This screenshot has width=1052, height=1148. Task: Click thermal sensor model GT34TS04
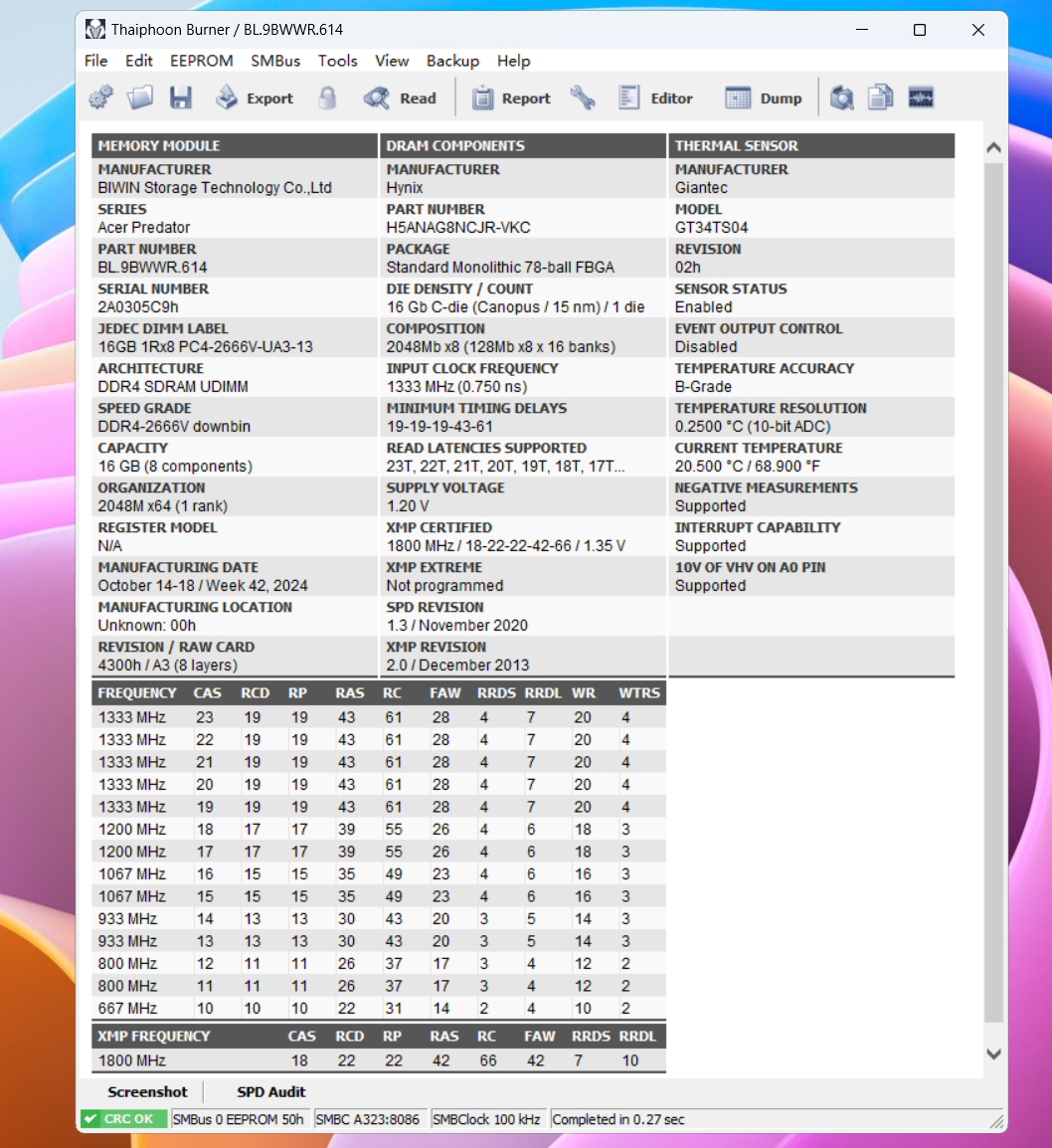click(711, 228)
